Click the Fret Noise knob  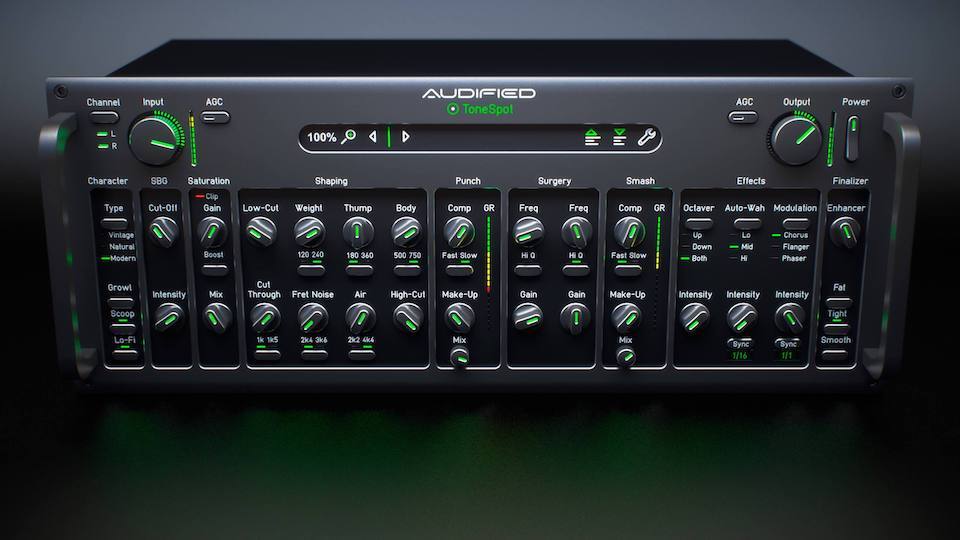point(312,318)
